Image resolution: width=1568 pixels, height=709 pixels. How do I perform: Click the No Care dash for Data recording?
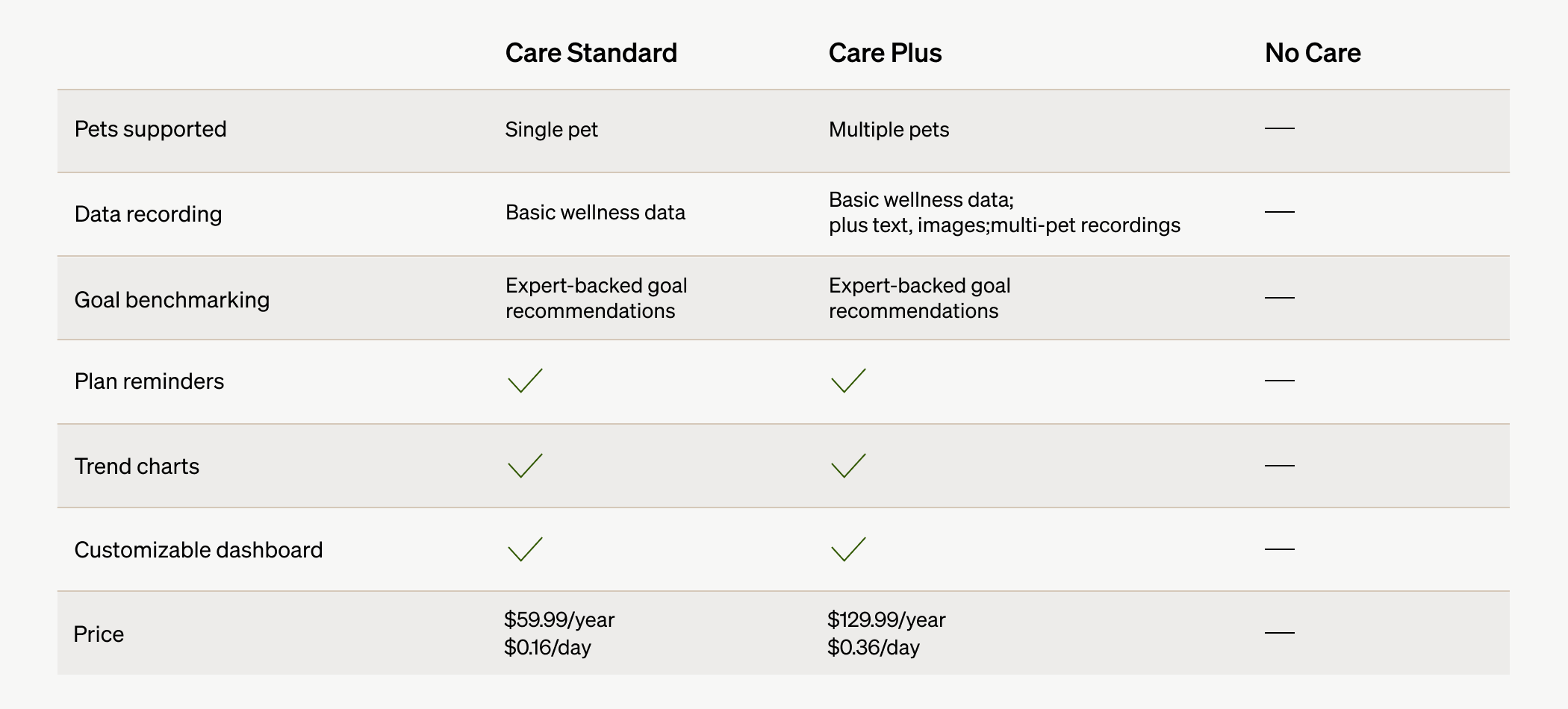click(1279, 213)
